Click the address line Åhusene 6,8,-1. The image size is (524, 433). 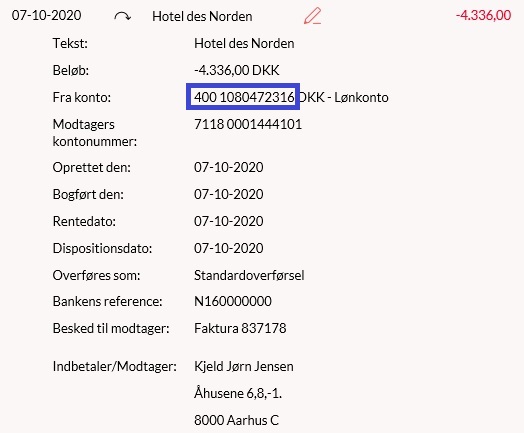[238, 393]
